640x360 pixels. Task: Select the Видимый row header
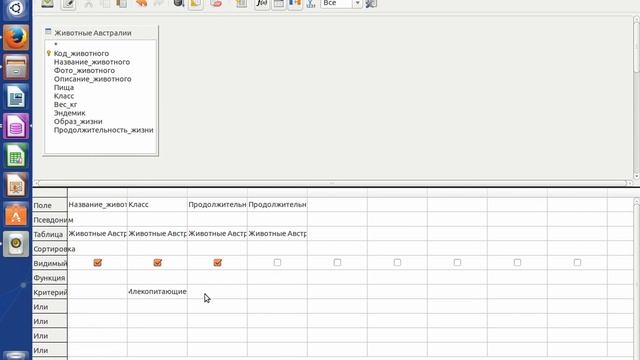tap(50, 263)
